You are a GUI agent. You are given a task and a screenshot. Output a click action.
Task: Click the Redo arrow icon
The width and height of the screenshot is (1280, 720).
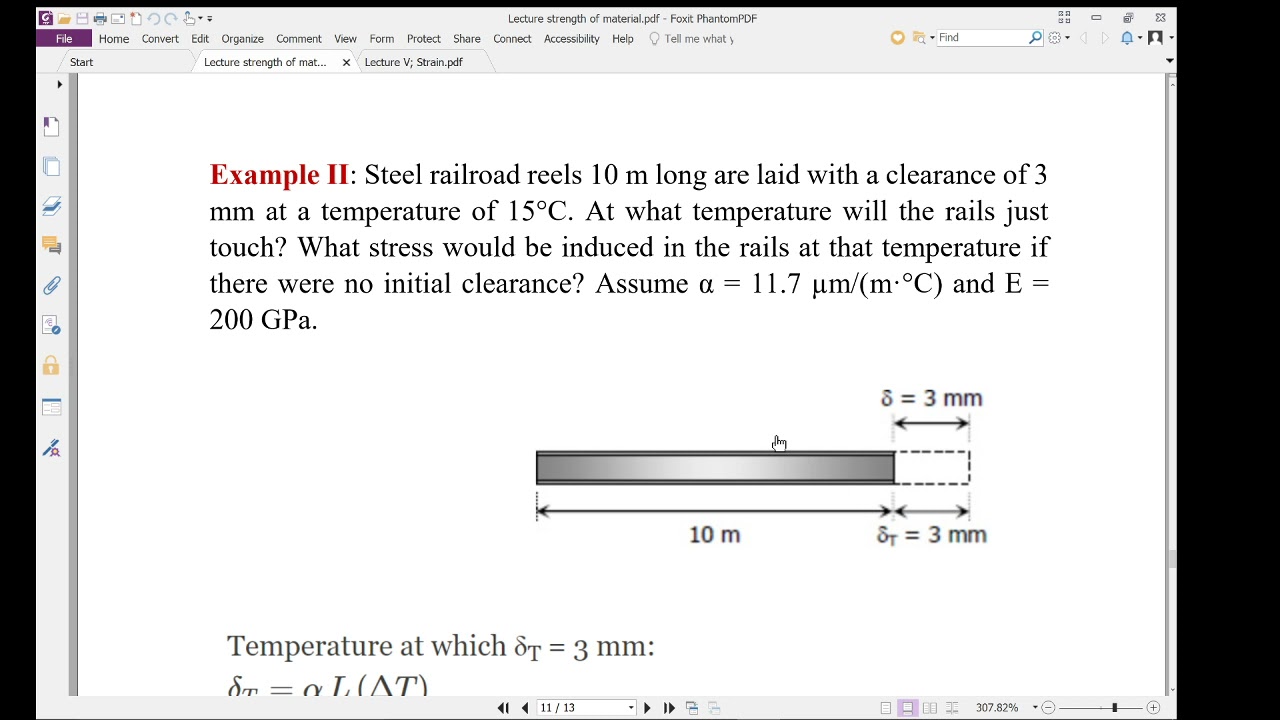tap(171, 18)
